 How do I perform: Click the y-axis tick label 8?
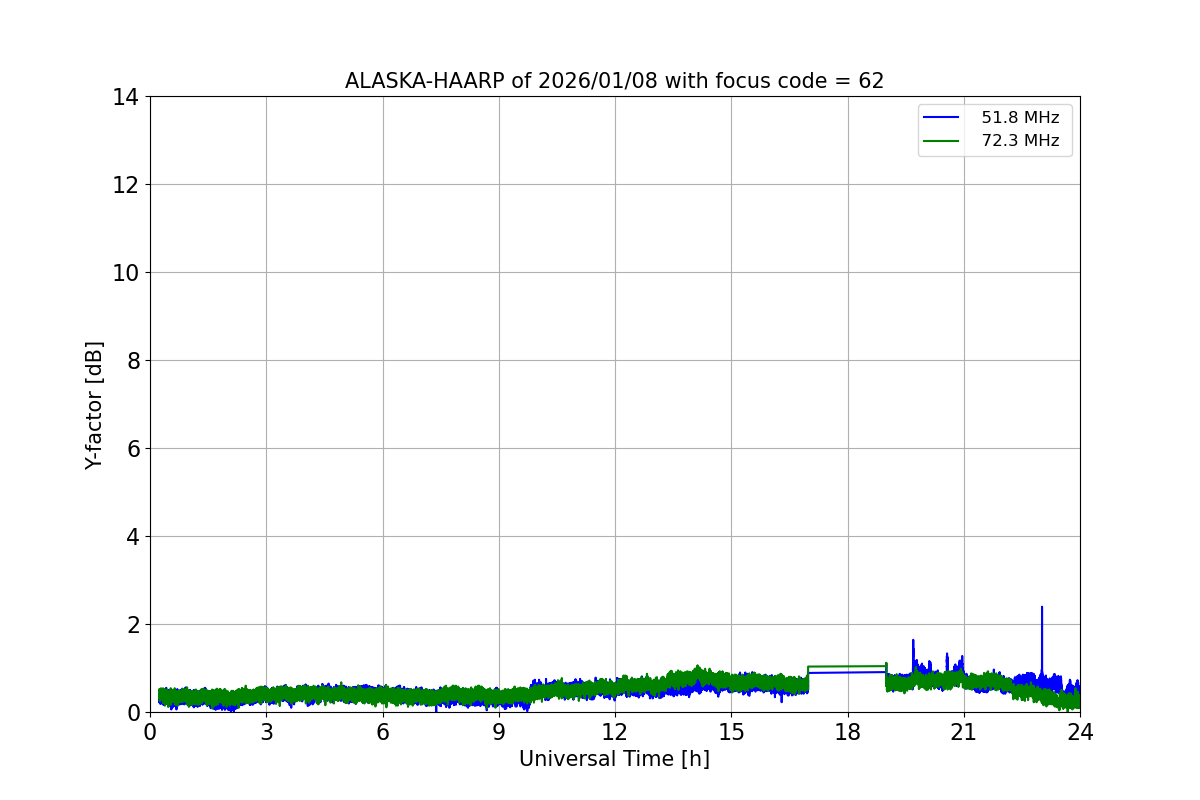pos(132,361)
